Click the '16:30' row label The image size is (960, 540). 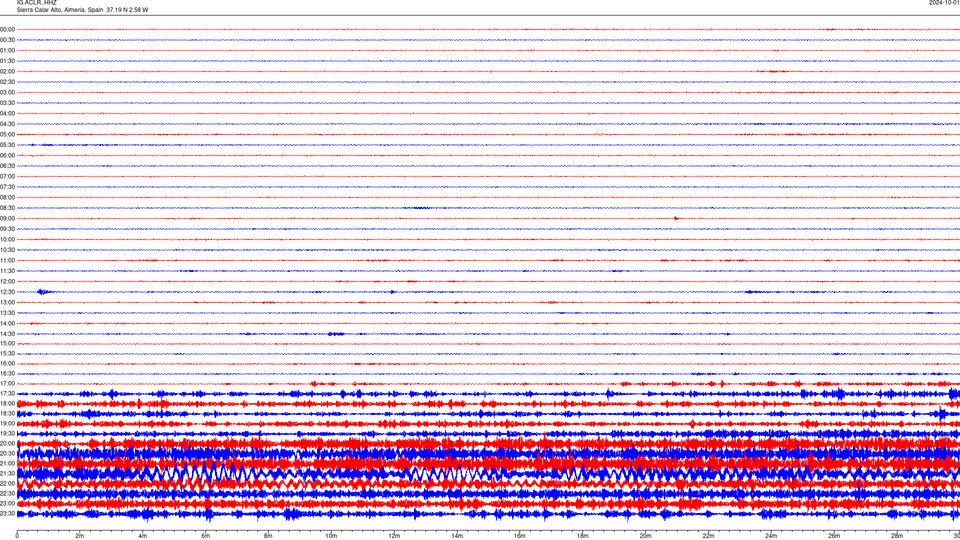(x=7, y=373)
